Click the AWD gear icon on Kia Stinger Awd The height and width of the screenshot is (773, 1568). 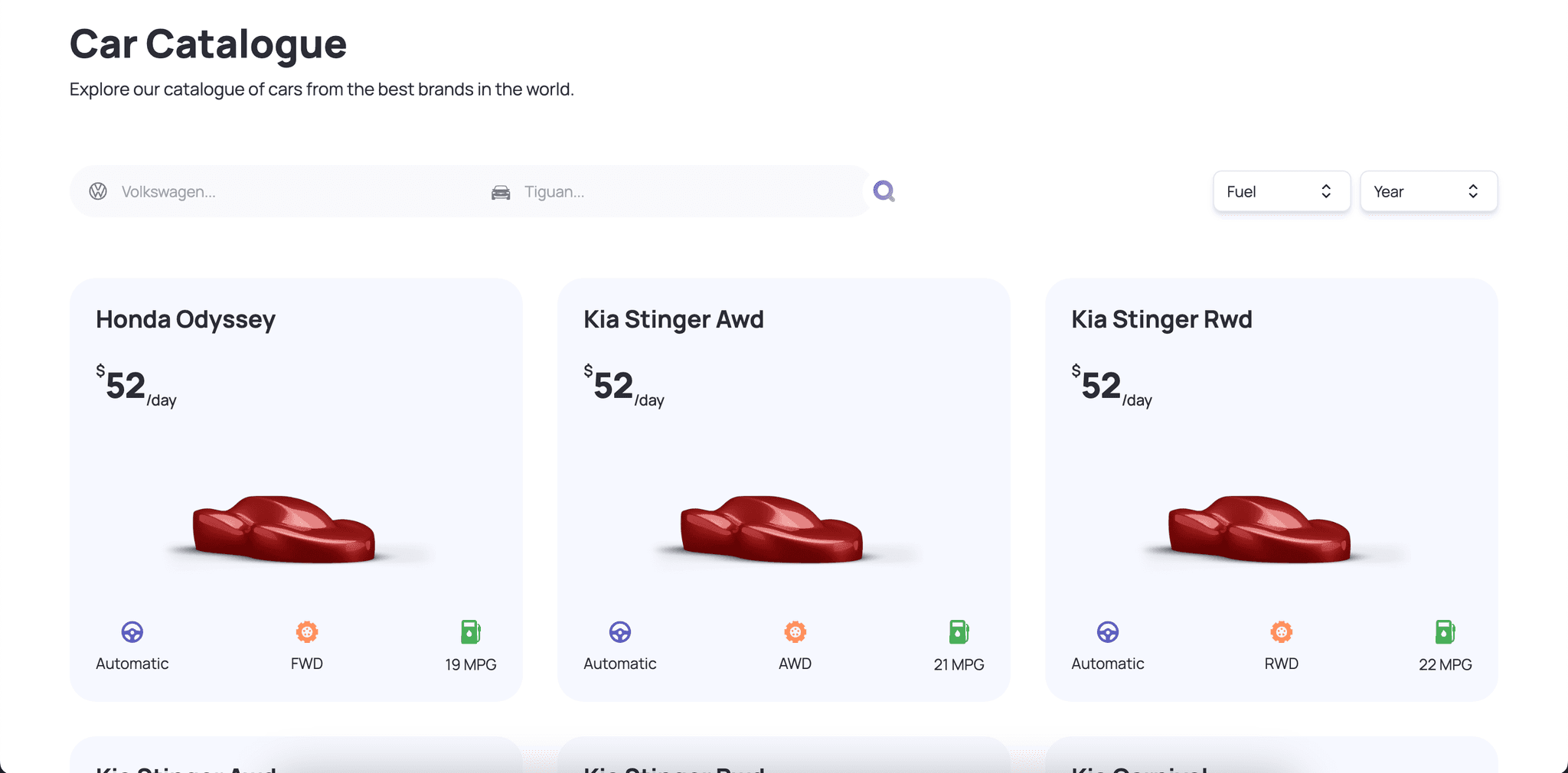pyautogui.click(x=795, y=631)
